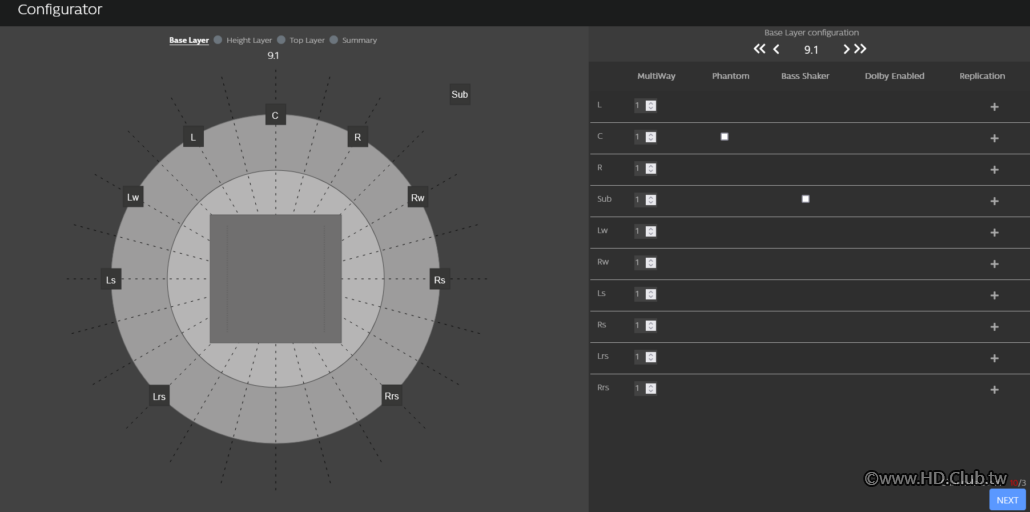Add replication for Lrs channel
This screenshot has width=1030, height=512.
(994, 358)
